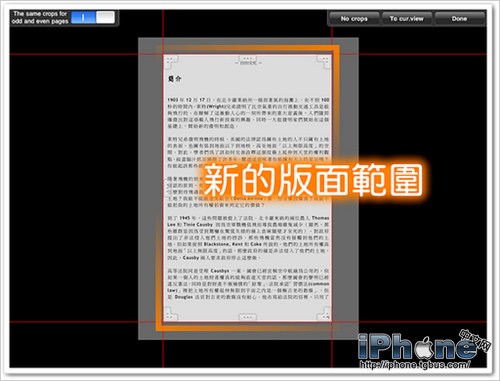Click the last paragraph mentioning Douglas
The width and height of the screenshot is (500, 381).
248,283
